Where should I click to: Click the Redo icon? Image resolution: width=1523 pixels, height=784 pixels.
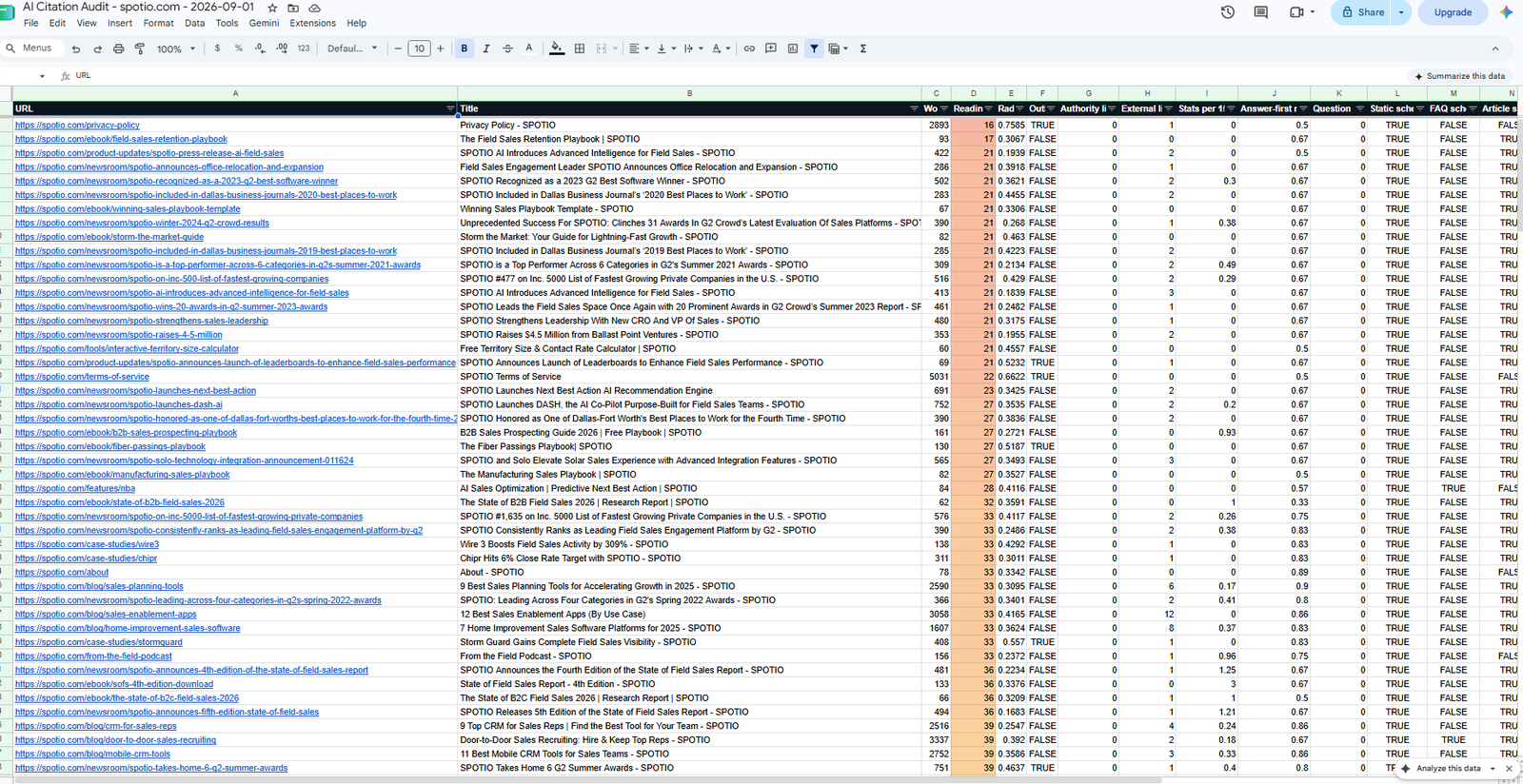point(97,49)
